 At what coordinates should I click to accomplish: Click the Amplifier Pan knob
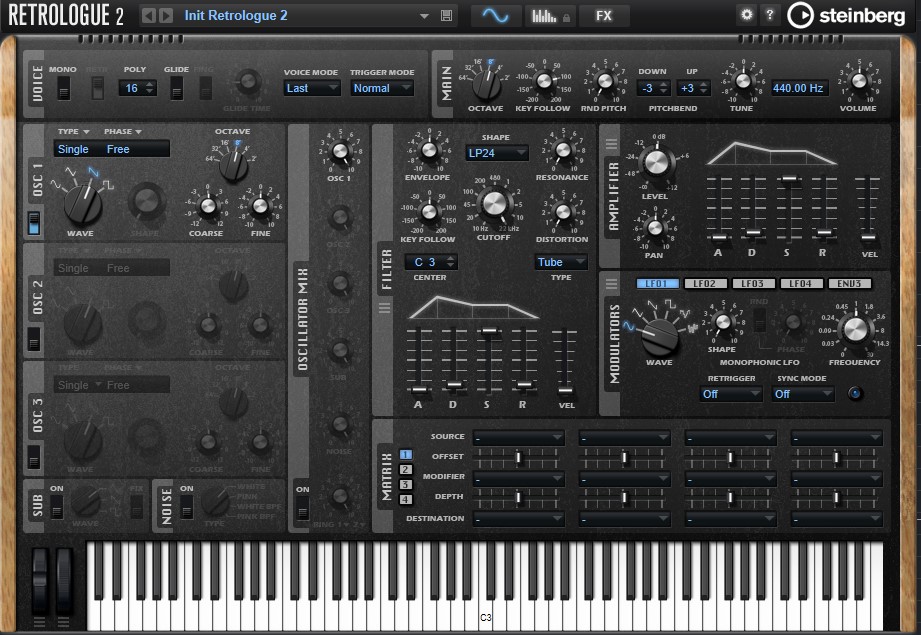point(655,228)
